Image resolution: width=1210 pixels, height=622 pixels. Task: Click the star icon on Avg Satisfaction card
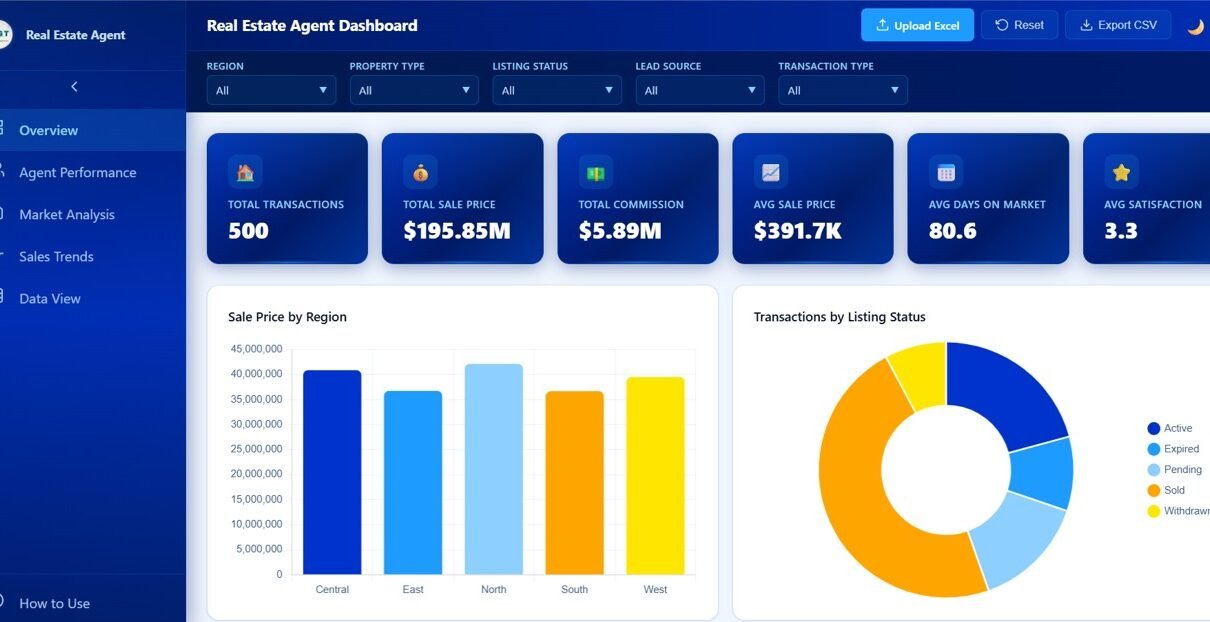pyautogui.click(x=1121, y=172)
